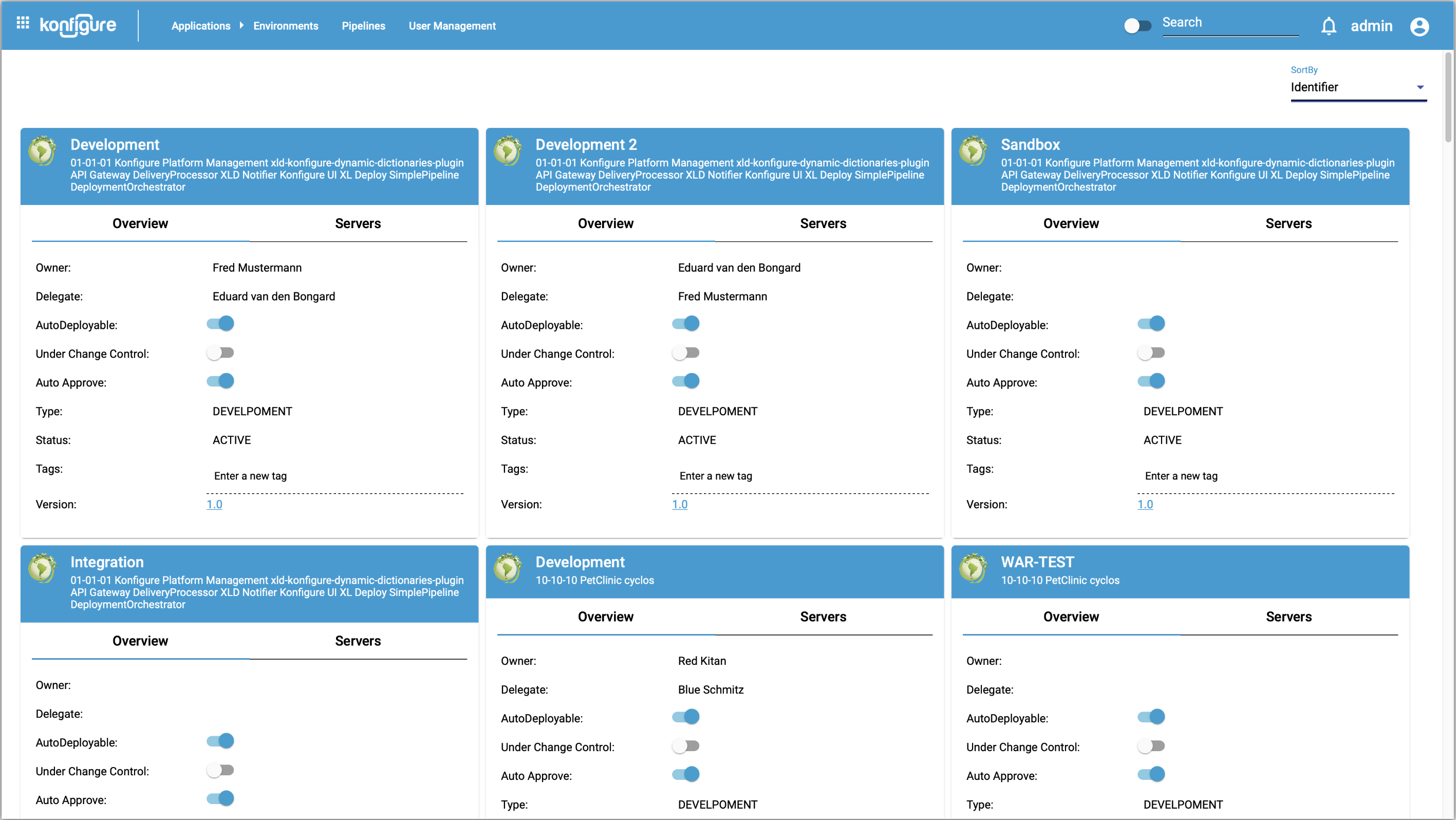Open version 1.0 link on Sandbox card
Screen dimensions: 1456x820
(1145, 504)
